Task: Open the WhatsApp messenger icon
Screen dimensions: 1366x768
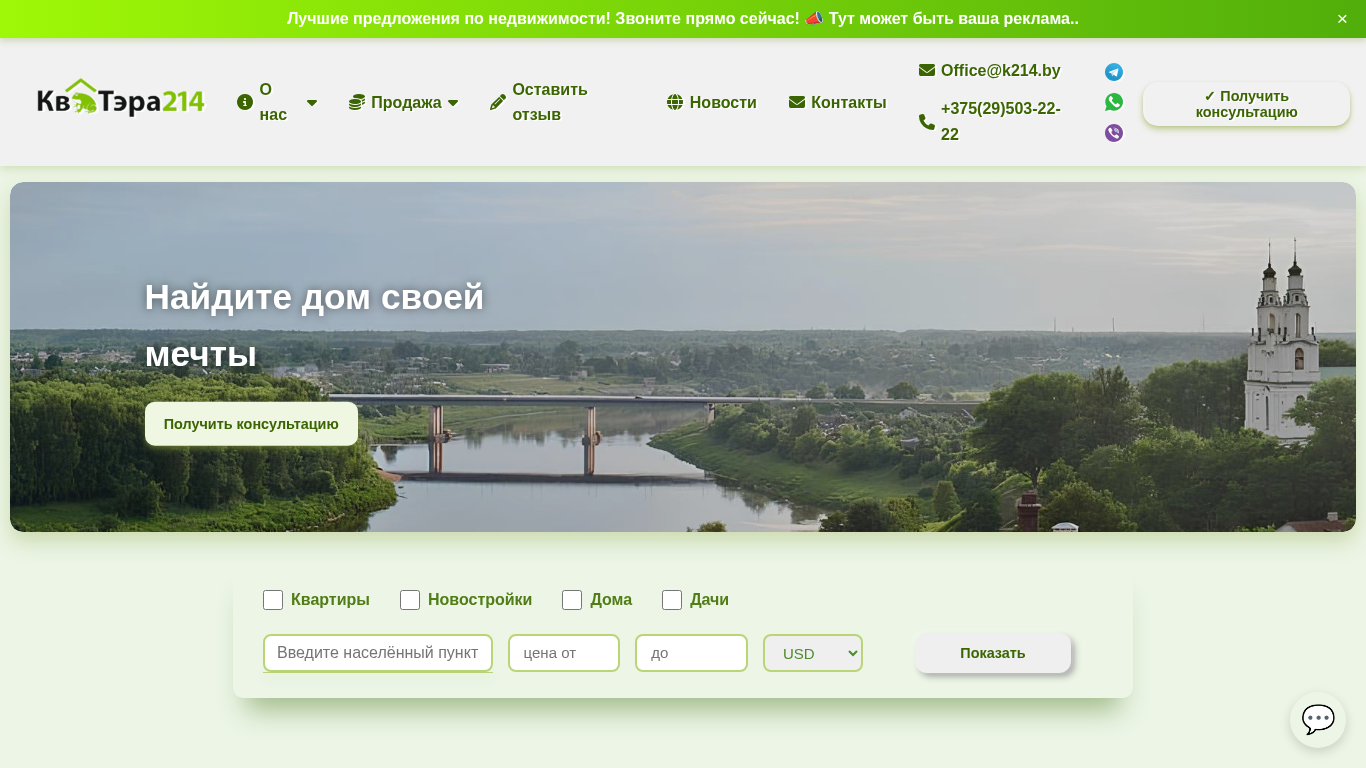Action: tap(1114, 102)
